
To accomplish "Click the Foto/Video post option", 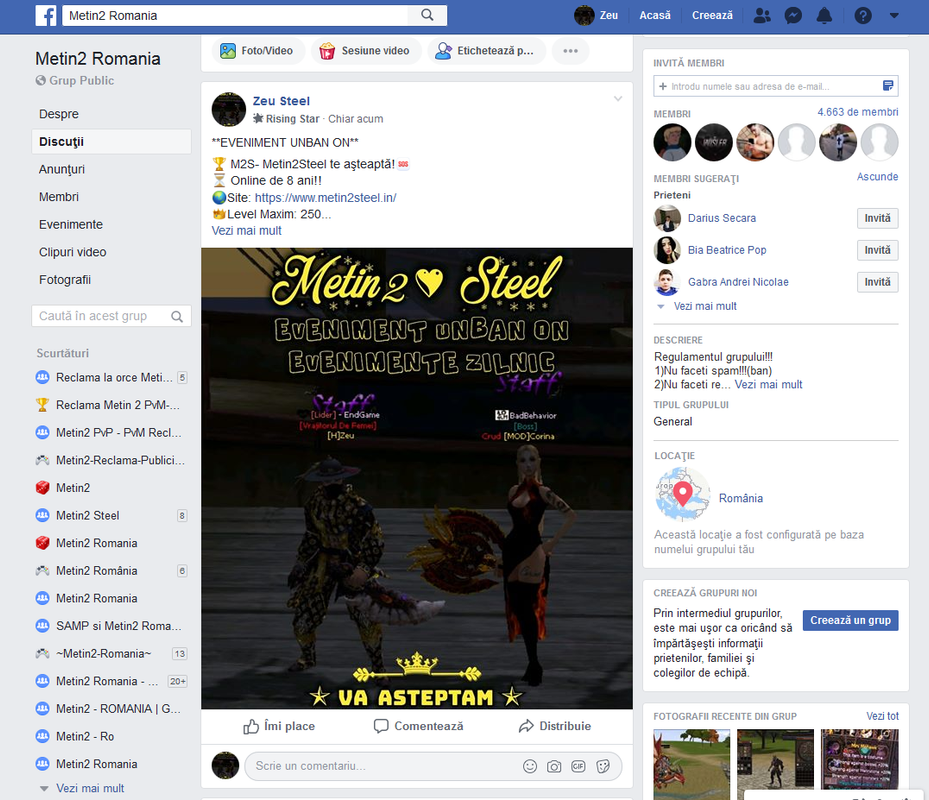I will click(x=258, y=51).
